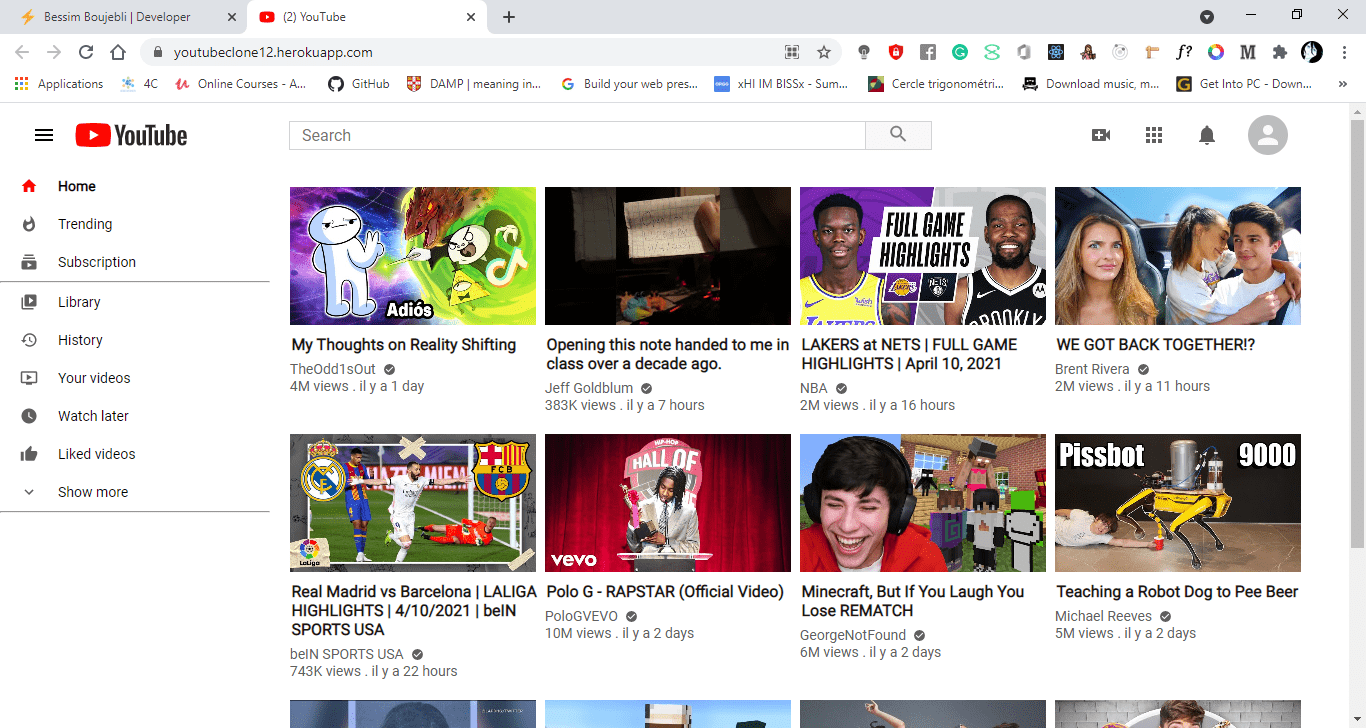
Task: Open the Pissbot 9000 robot dog thumbnail
Action: (1178, 503)
